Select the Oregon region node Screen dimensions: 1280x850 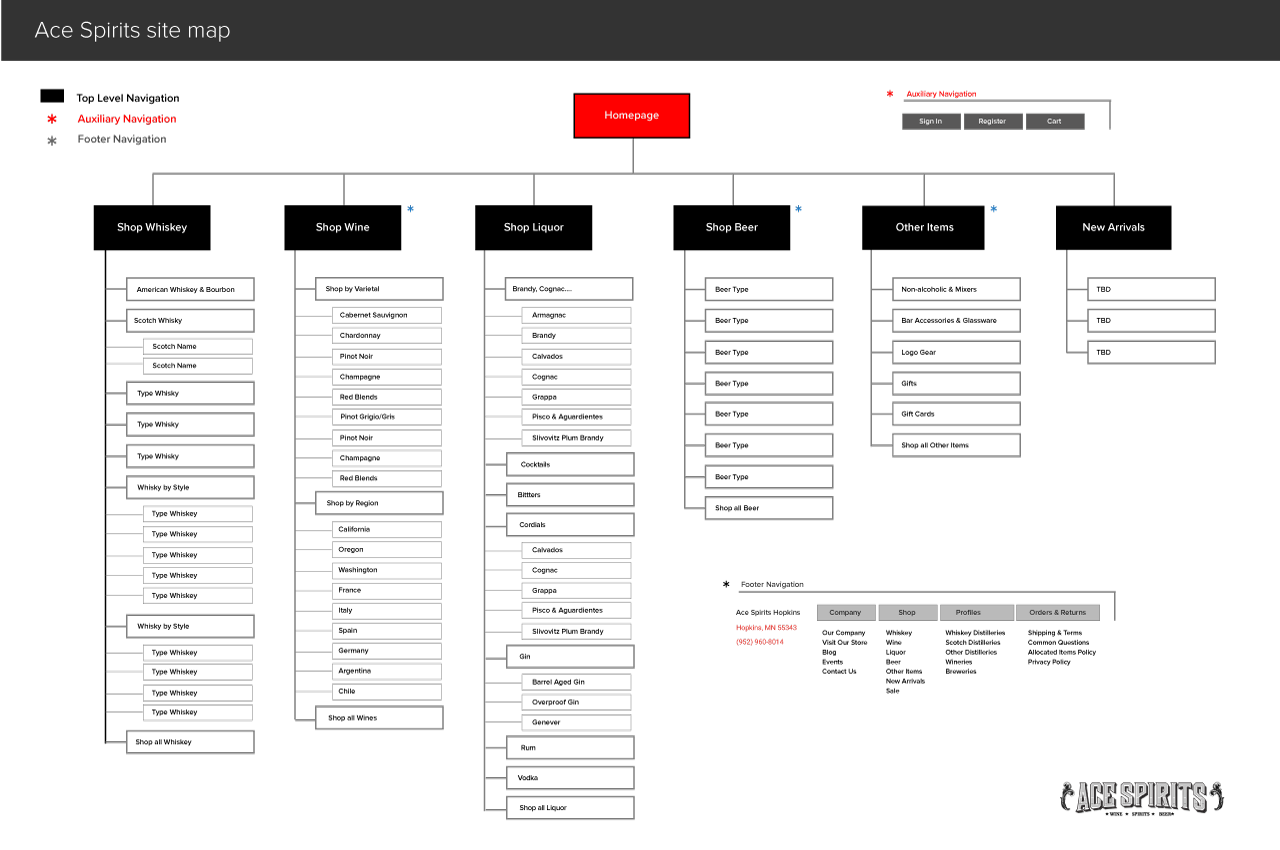pos(387,550)
